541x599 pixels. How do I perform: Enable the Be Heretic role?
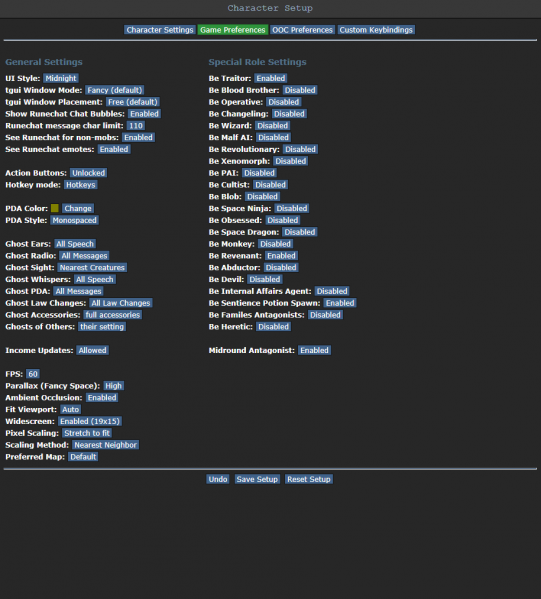(x=274, y=327)
